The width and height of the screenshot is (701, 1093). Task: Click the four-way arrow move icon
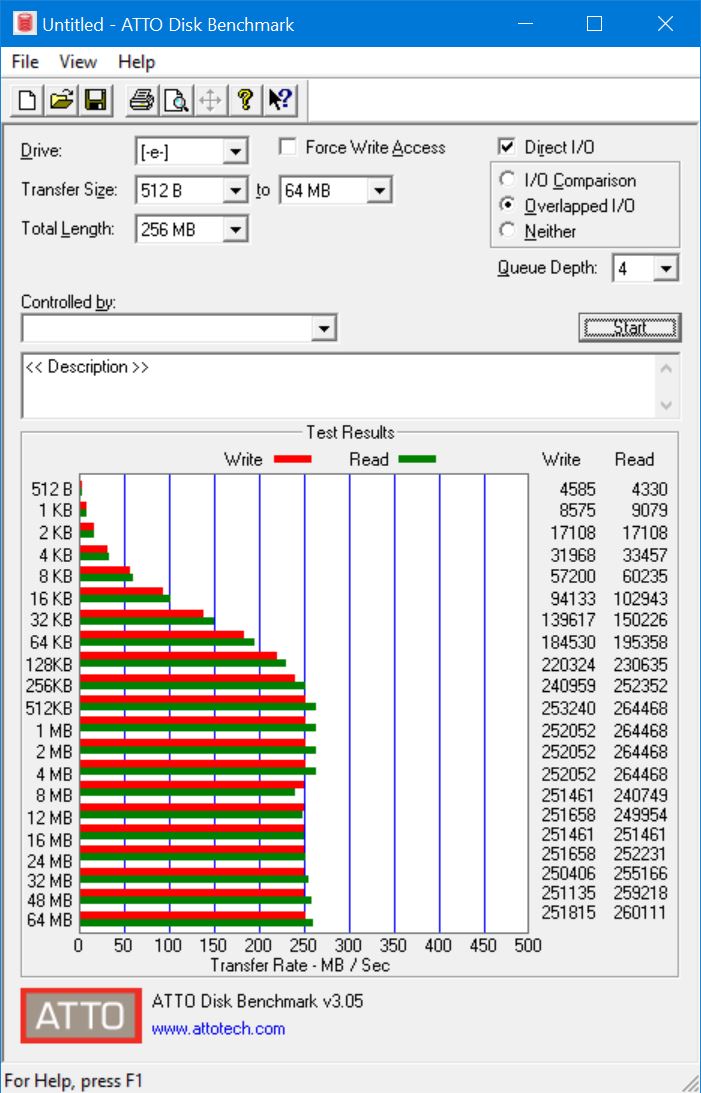pos(210,100)
